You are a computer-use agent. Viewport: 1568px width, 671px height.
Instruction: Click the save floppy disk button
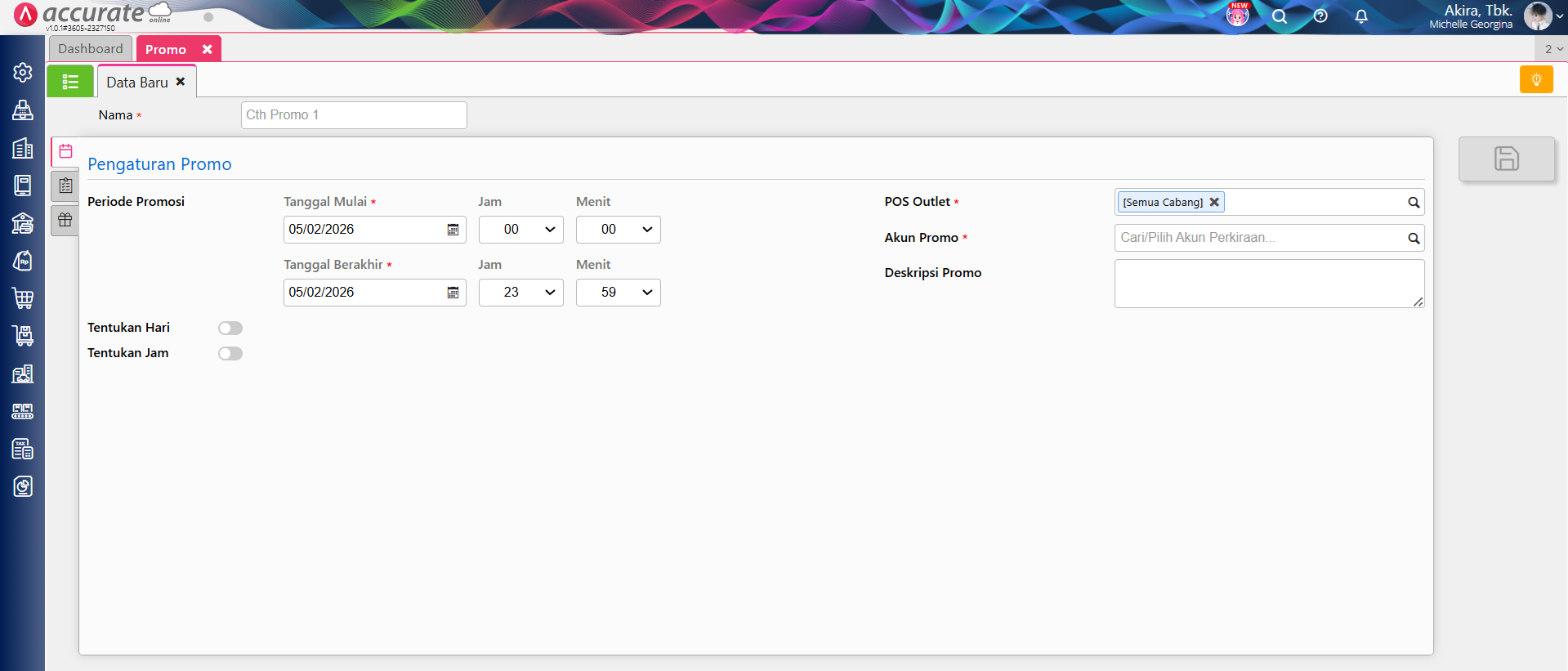[x=1506, y=159]
